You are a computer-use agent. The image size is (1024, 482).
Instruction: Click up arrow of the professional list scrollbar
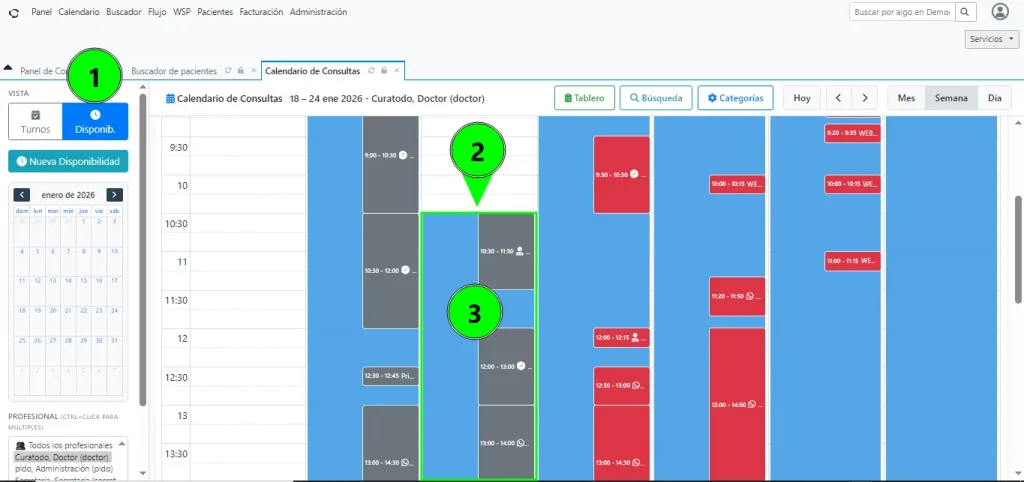[x=121, y=443]
